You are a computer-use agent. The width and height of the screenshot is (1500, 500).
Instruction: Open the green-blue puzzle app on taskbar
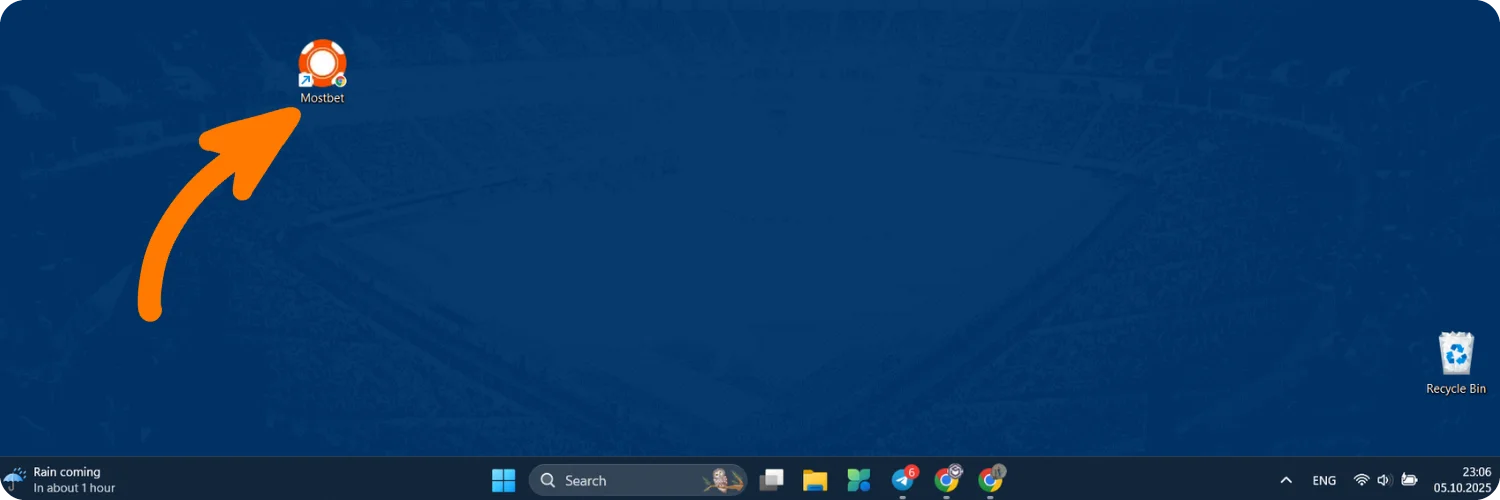click(859, 481)
